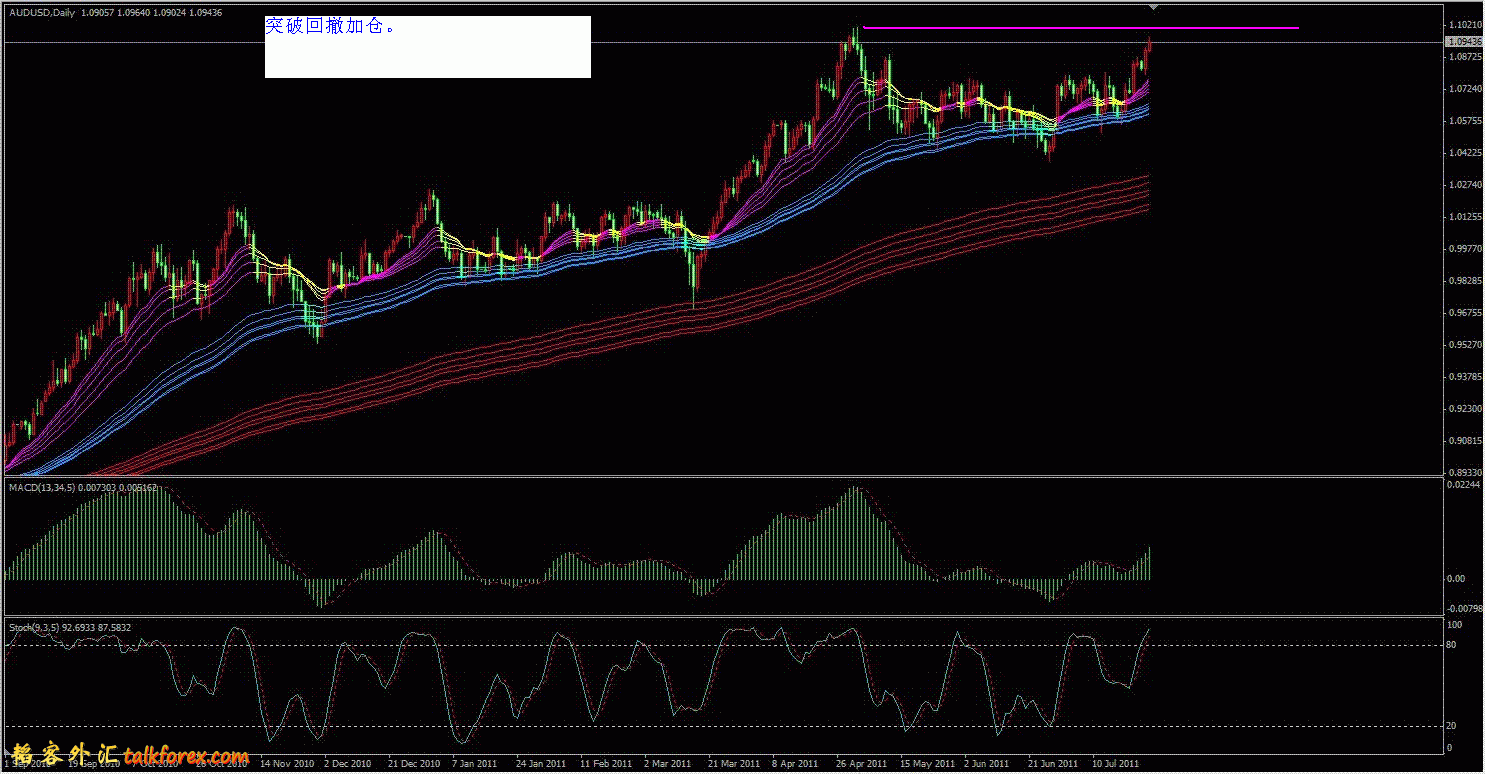The image size is (1485, 774).
Task: Click date label 2 Jun 2011
Action: (986, 763)
